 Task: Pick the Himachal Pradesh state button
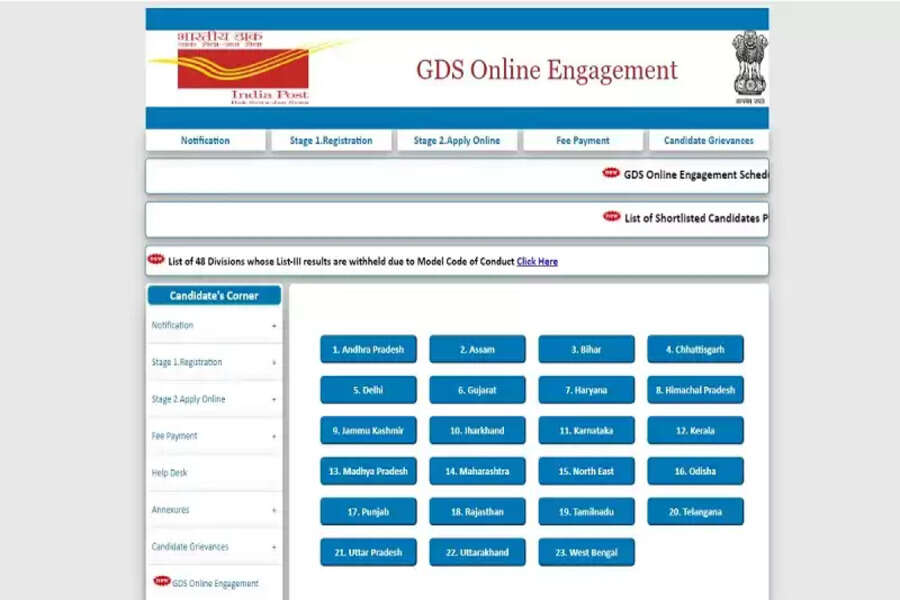[695, 390]
